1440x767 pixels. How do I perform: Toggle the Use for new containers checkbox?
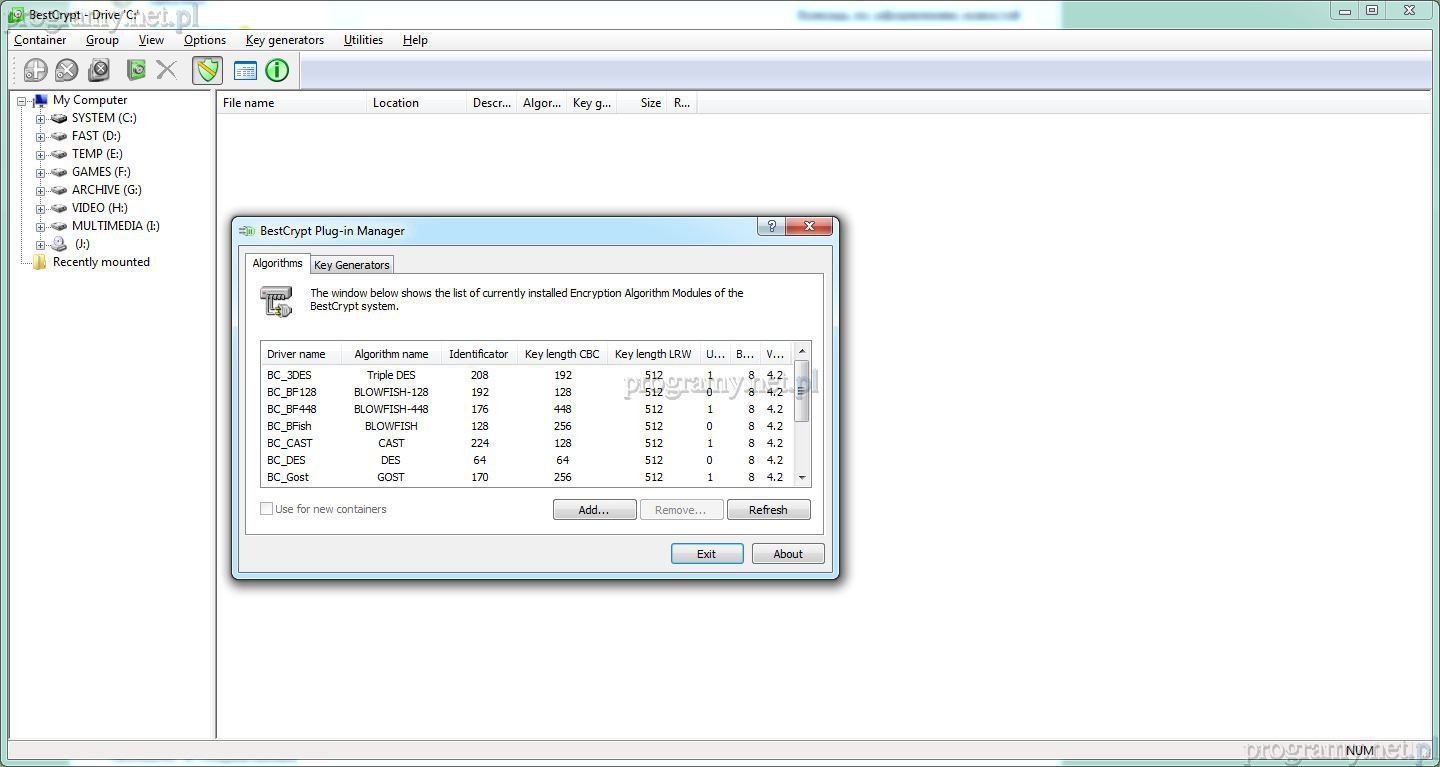(x=267, y=509)
